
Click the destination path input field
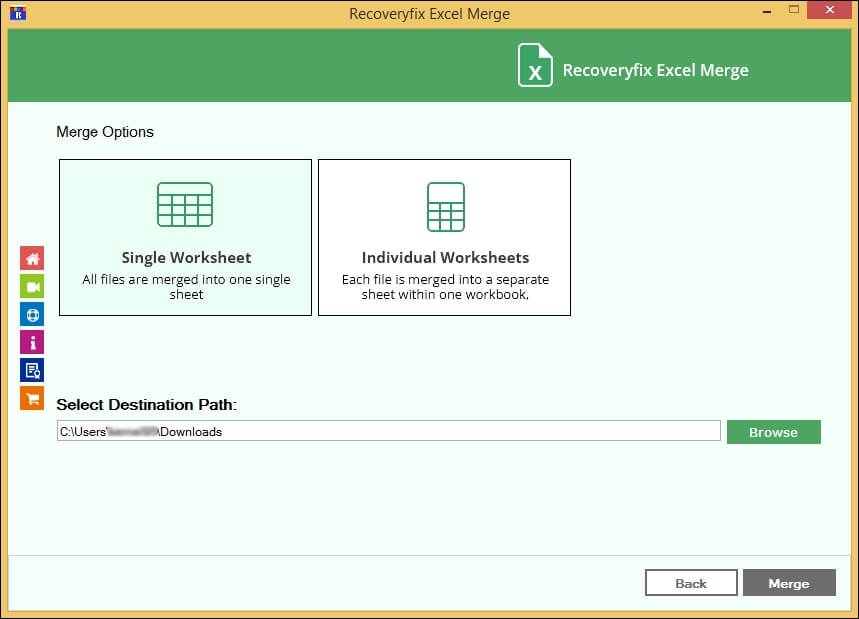[388, 431]
